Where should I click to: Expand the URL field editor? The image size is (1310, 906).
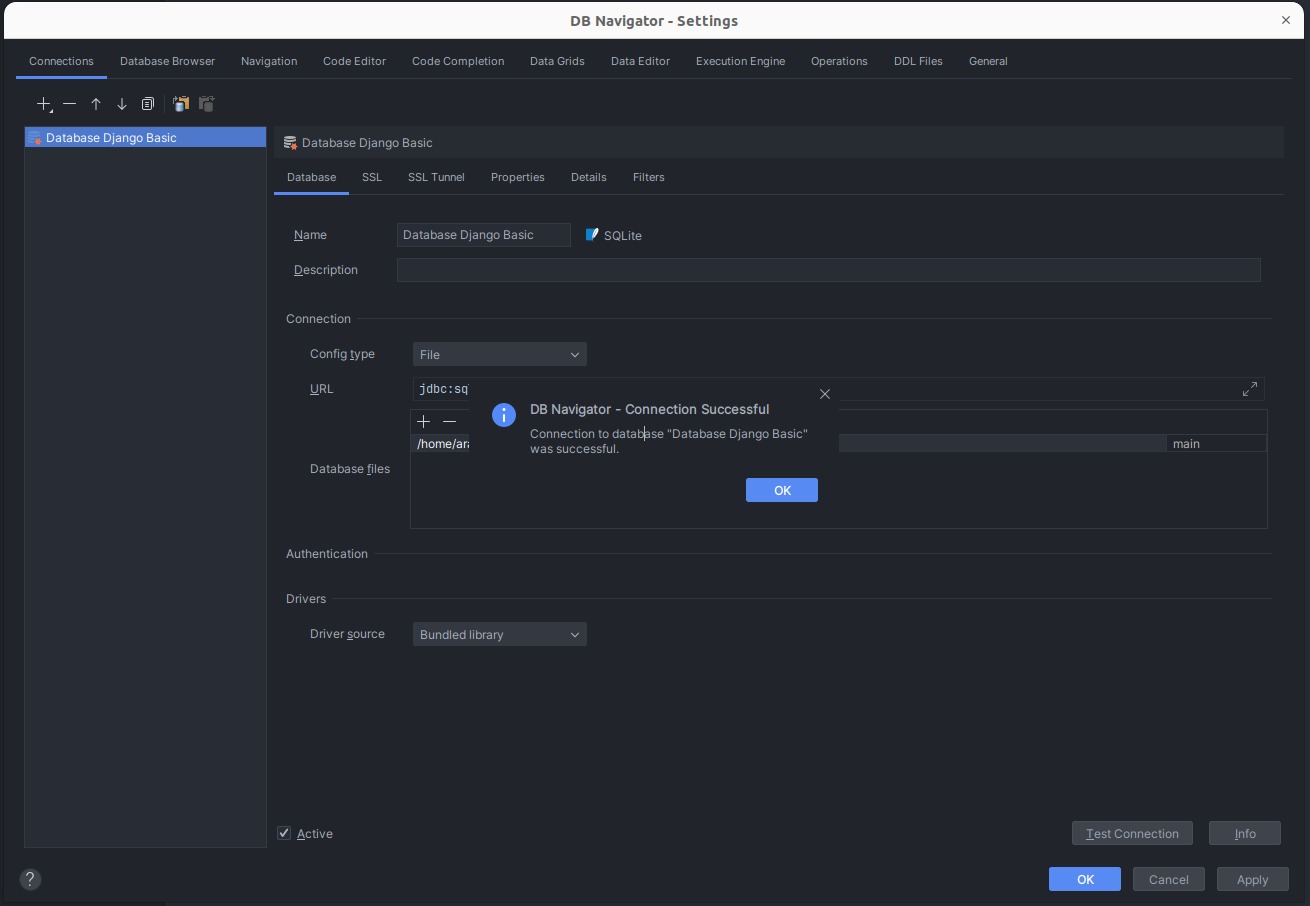1250,389
